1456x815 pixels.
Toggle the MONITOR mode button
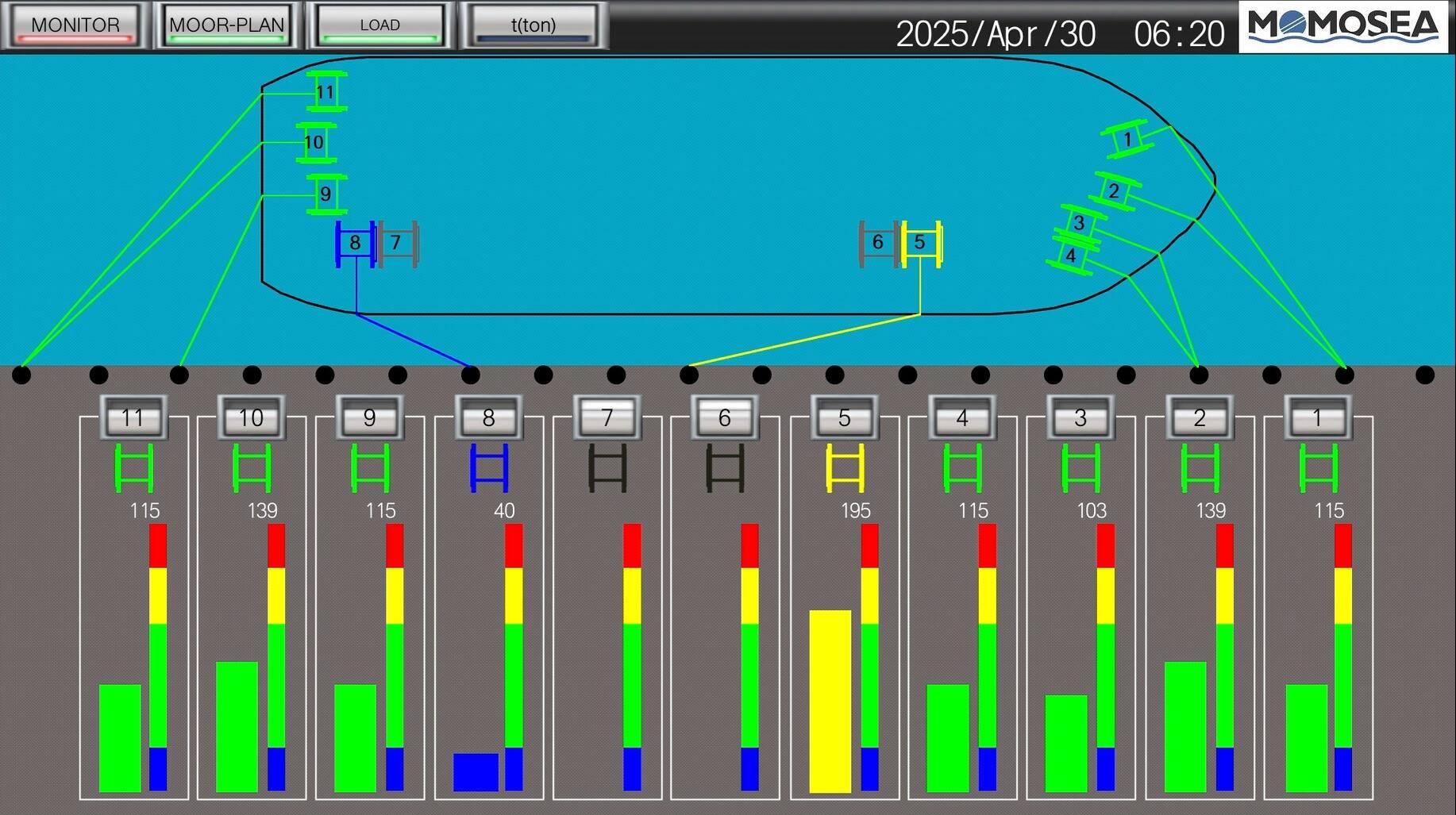[x=75, y=25]
